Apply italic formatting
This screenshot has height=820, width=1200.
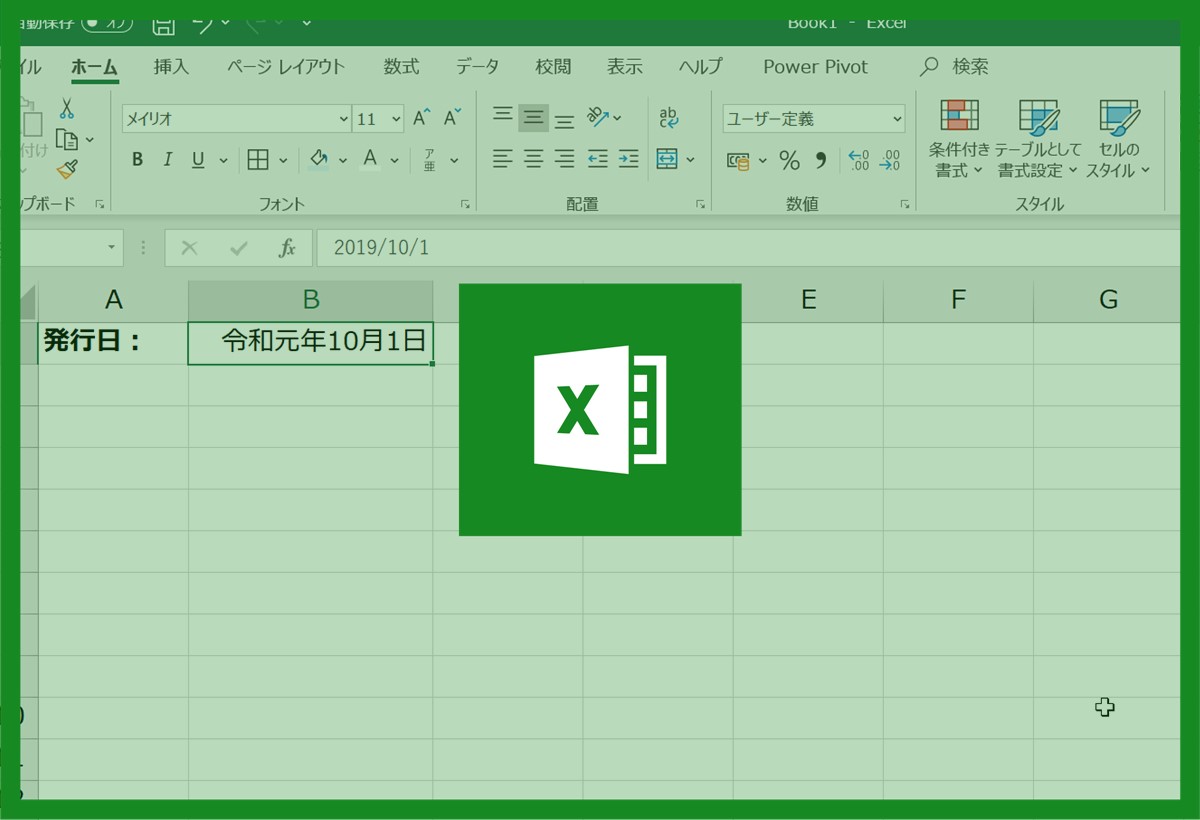pyautogui.click(x=168, y=160)
